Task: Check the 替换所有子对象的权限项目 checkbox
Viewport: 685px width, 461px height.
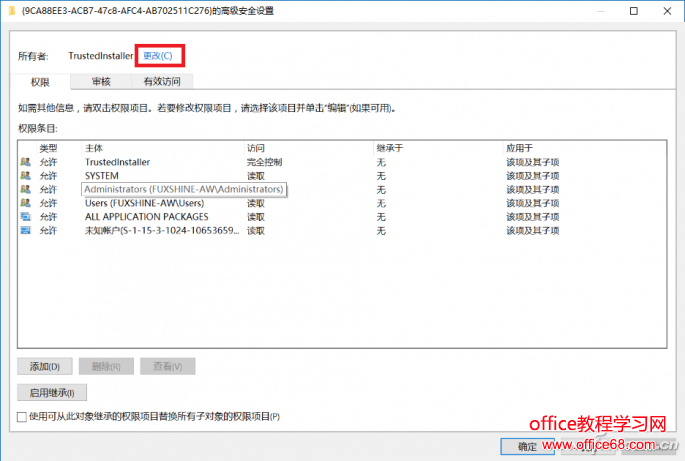Action: (21, 417)
